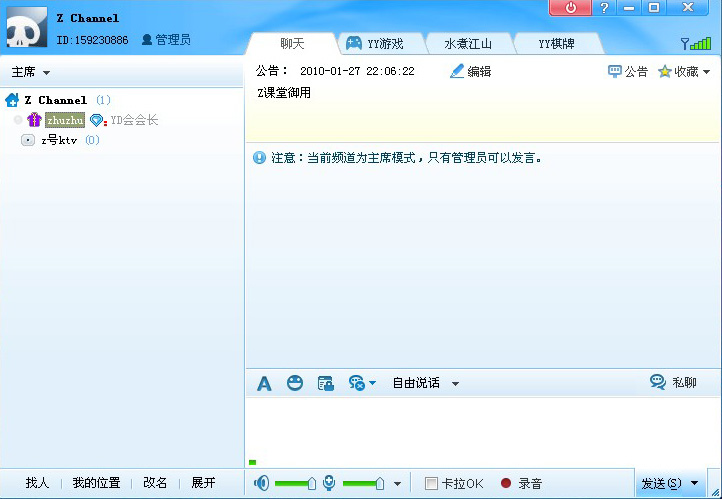Open the 主席 mode dropdown
Image resolution: width=722 pixels, height=499 pixels.
(x=30, y=72)
